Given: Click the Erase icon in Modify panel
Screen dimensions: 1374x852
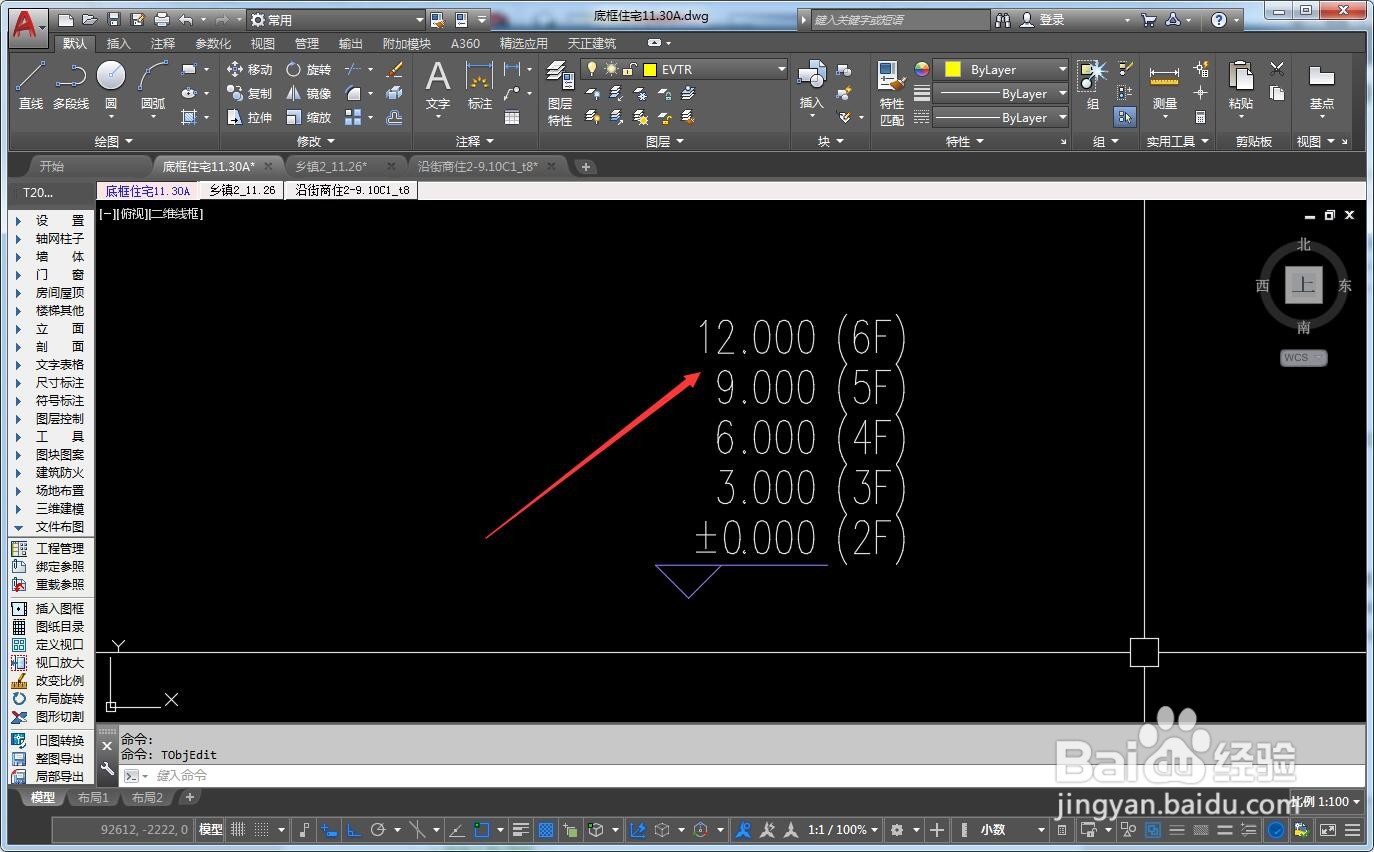Looking at the screenshot, I should pos(394,69).
